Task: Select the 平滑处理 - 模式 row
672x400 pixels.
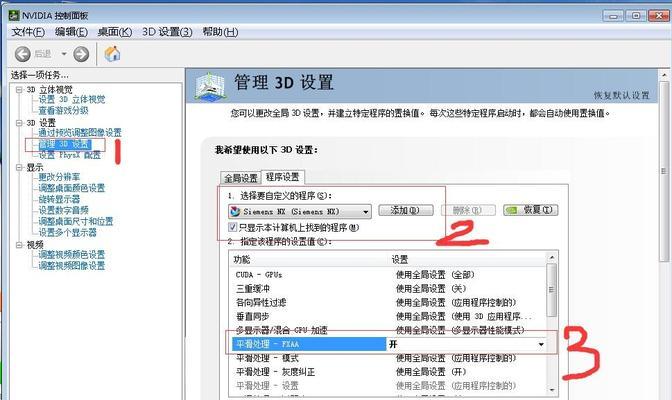Action: click(388, 358)
